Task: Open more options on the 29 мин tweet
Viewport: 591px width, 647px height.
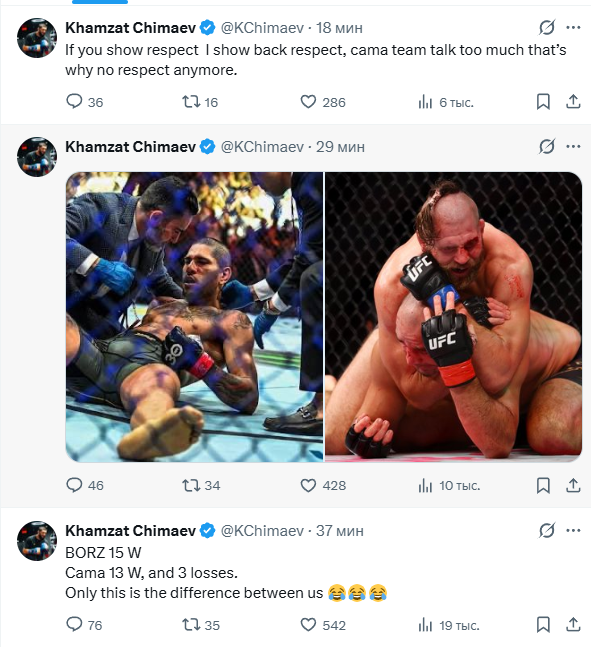Action: (x=573, y=146)
